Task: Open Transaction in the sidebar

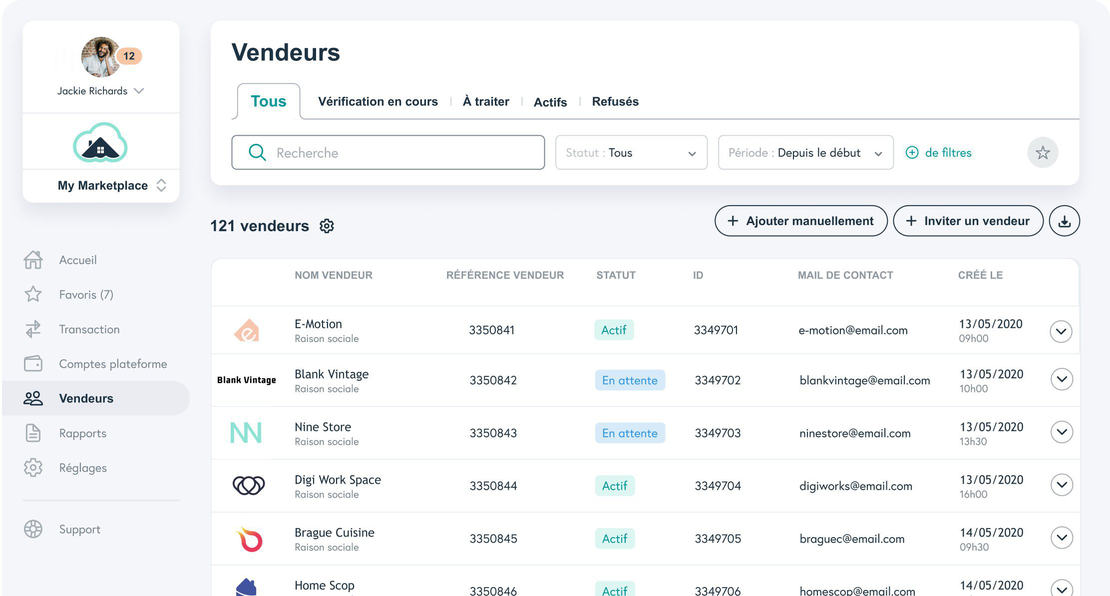Action: click(89, 329)
